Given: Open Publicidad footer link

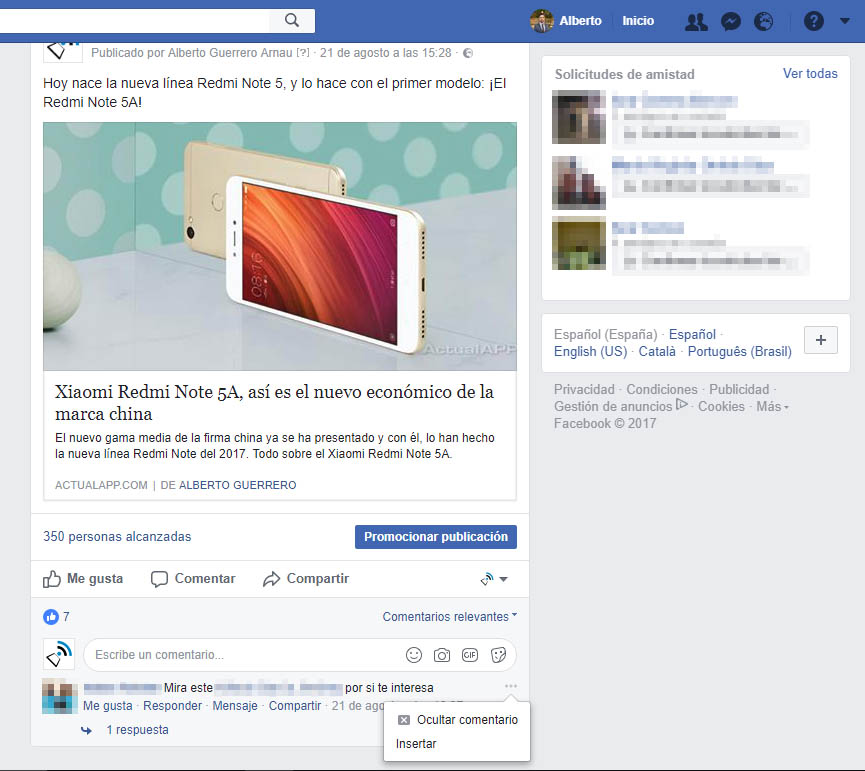Looking at the screenshot, I should pyautogui.click(x=739, y=389).
